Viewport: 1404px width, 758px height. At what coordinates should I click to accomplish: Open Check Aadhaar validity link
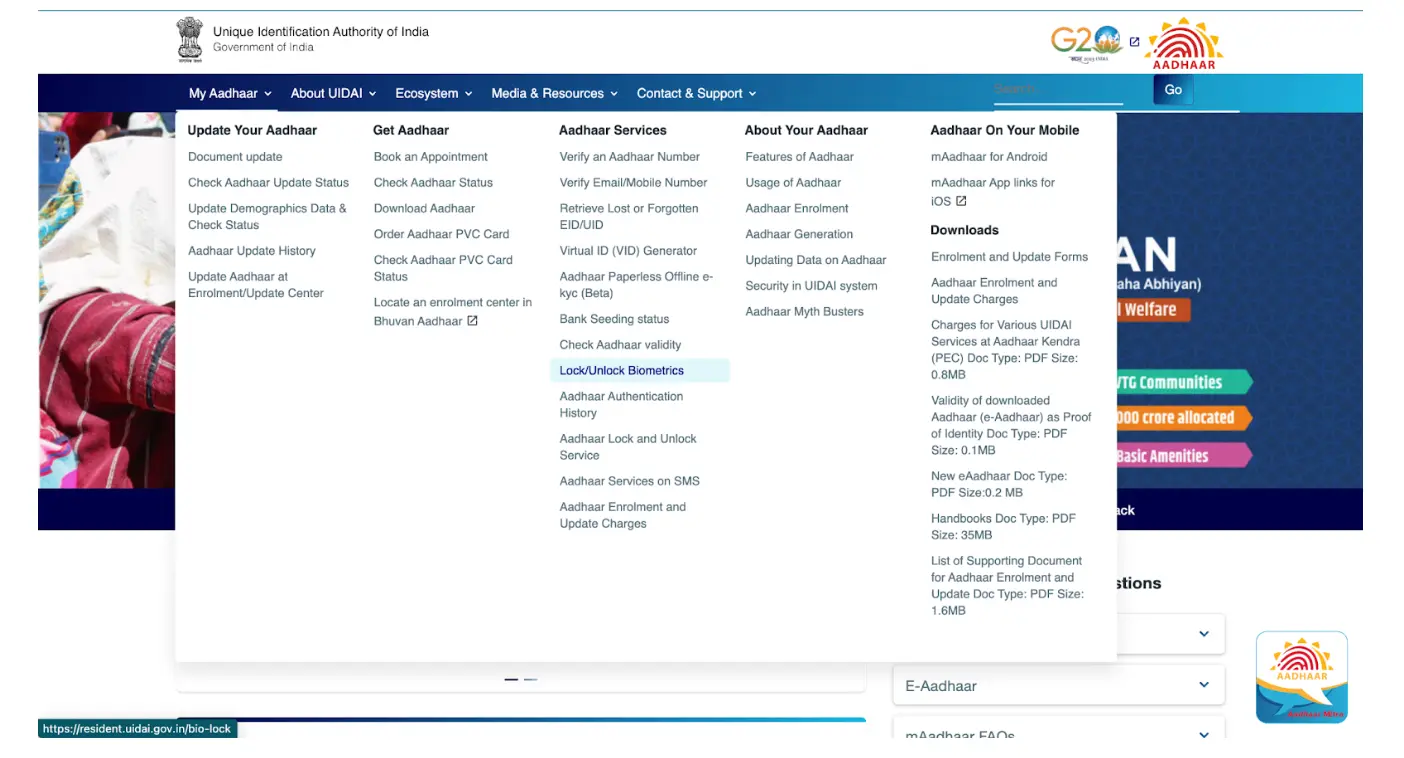coord(620,345)
